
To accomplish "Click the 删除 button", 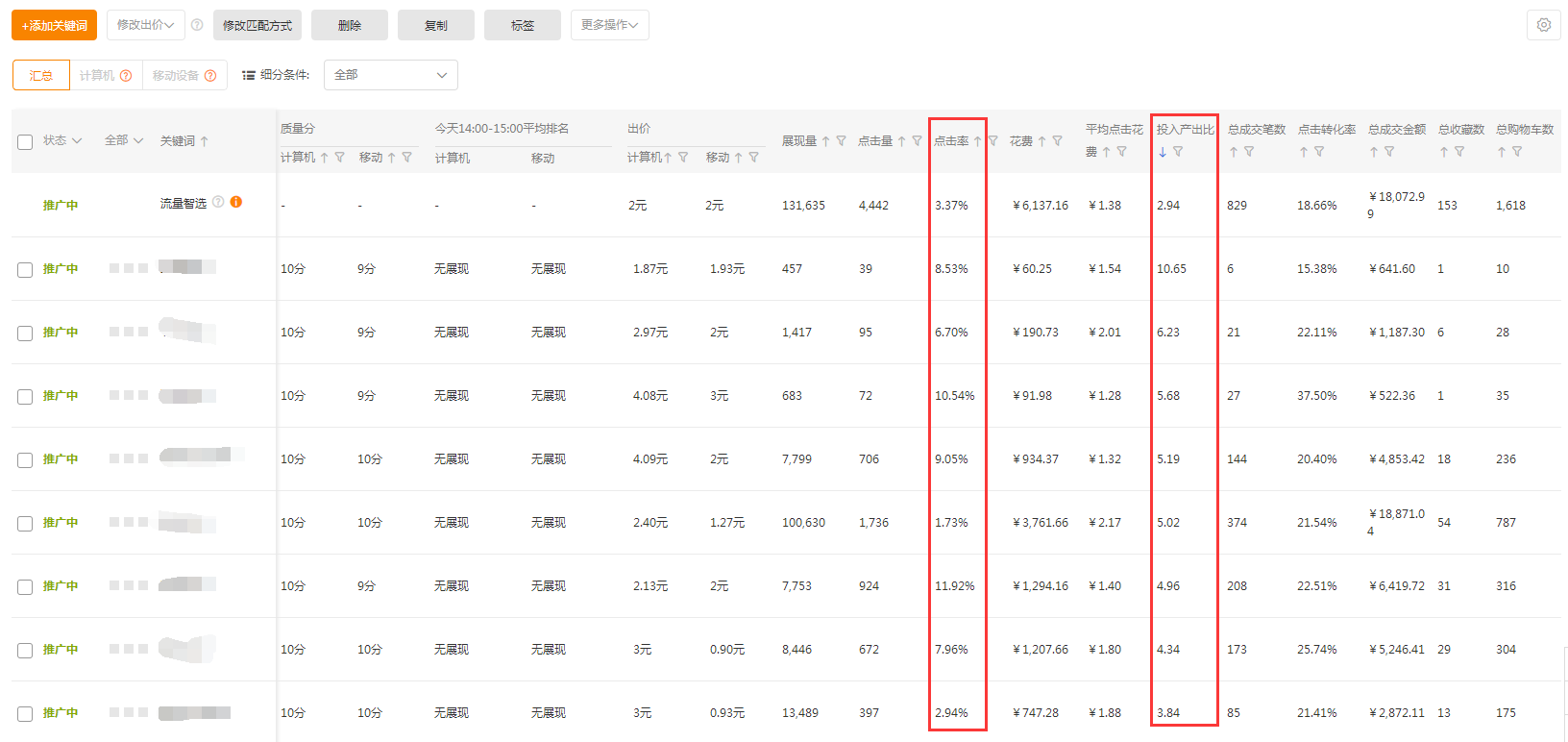I will coord(350,25).
